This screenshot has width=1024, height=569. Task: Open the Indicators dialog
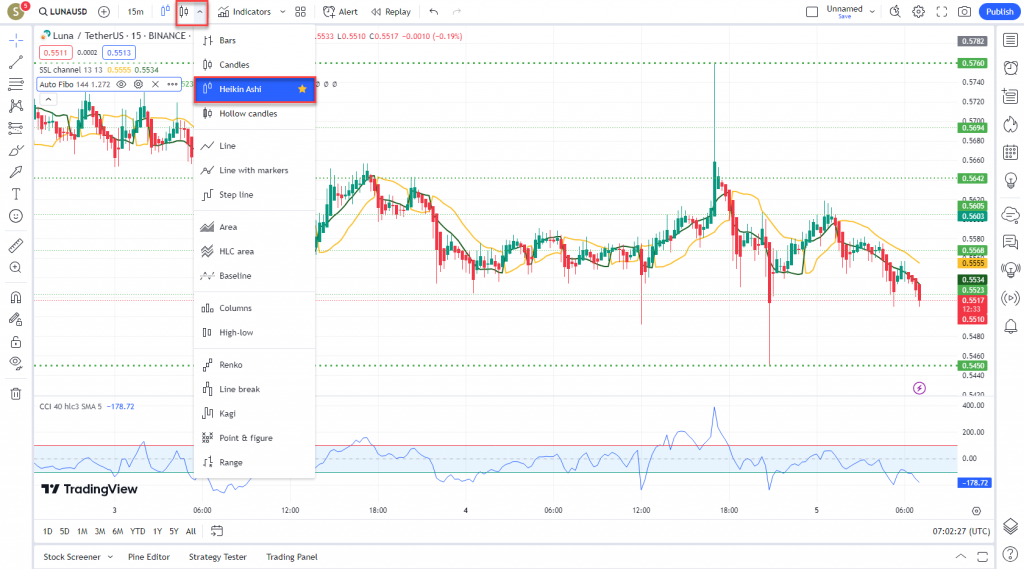(x=244, y=12)
